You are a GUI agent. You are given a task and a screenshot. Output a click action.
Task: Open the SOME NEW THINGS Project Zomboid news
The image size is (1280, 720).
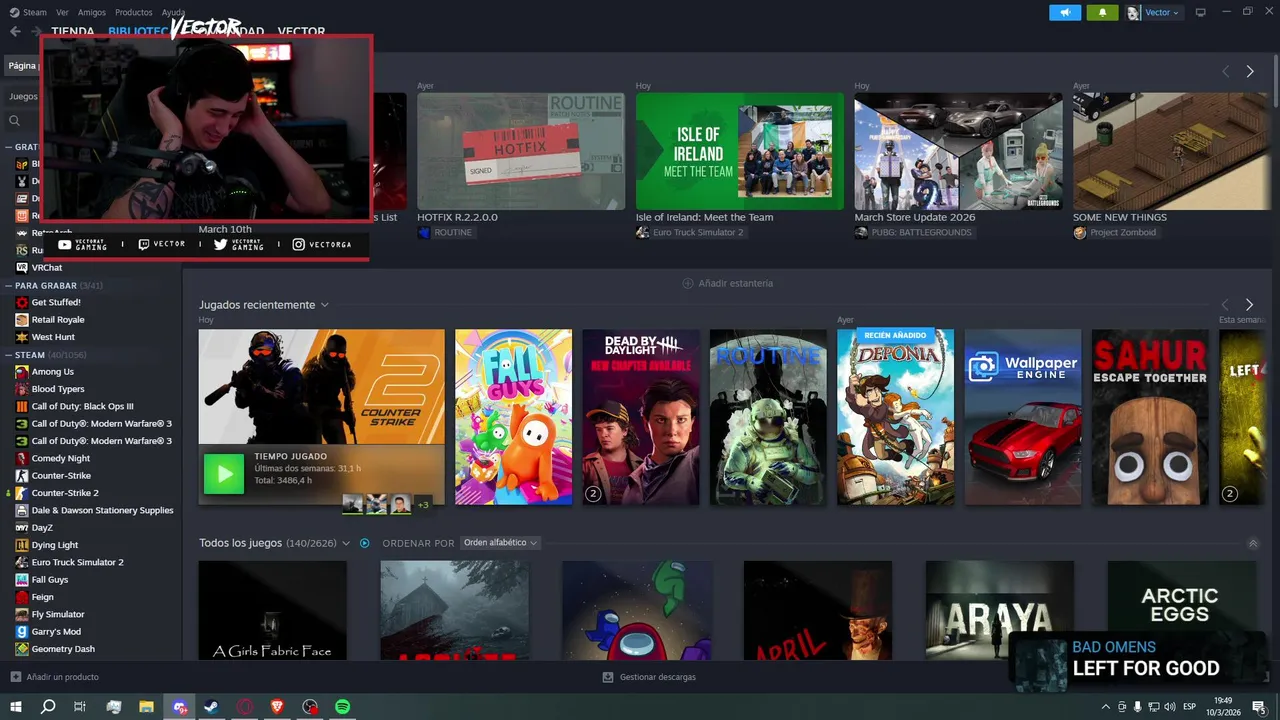pyautogui.click(x=1170, y=151)
